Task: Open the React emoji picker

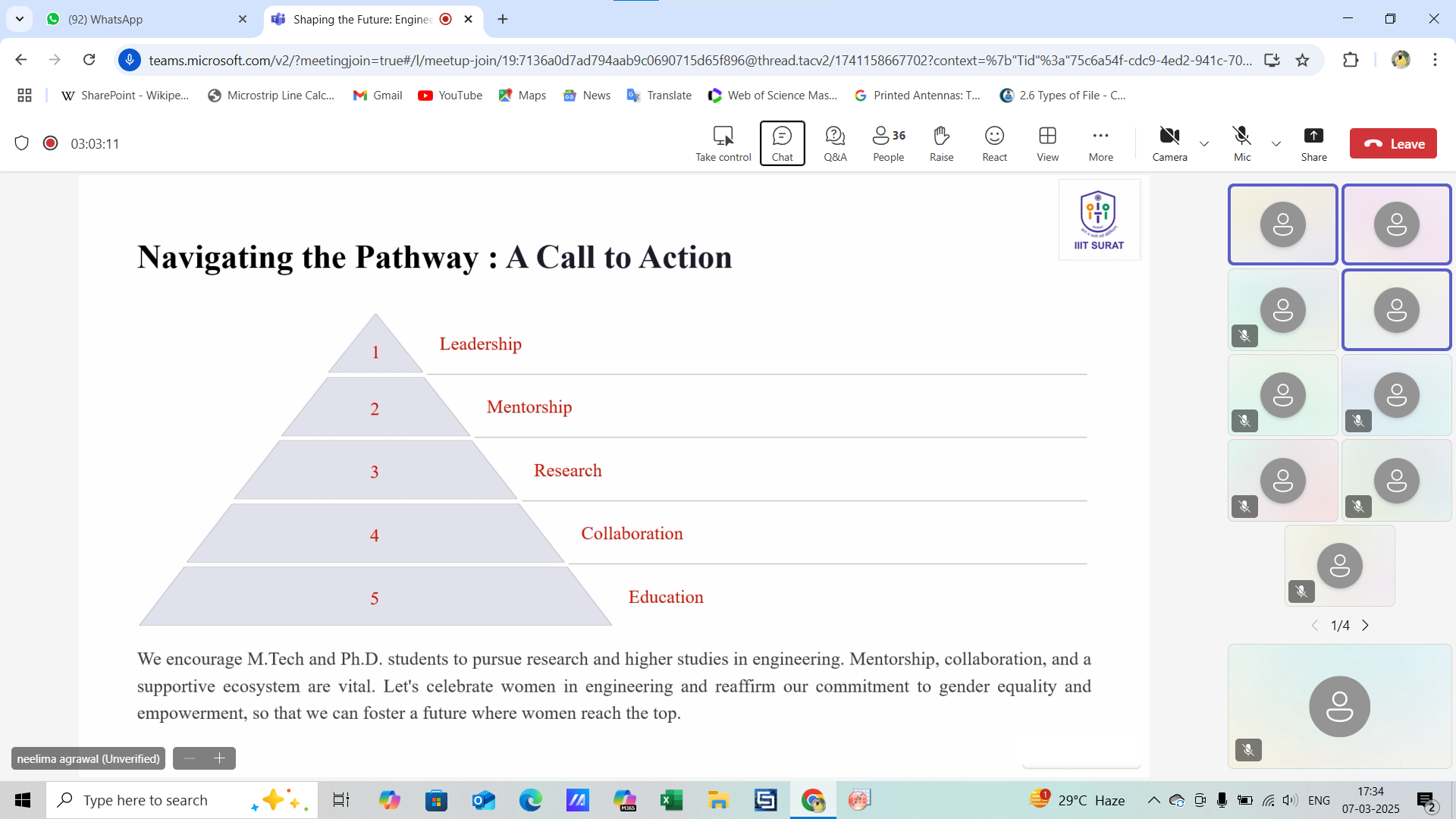Action: click(x=994, y=143)
